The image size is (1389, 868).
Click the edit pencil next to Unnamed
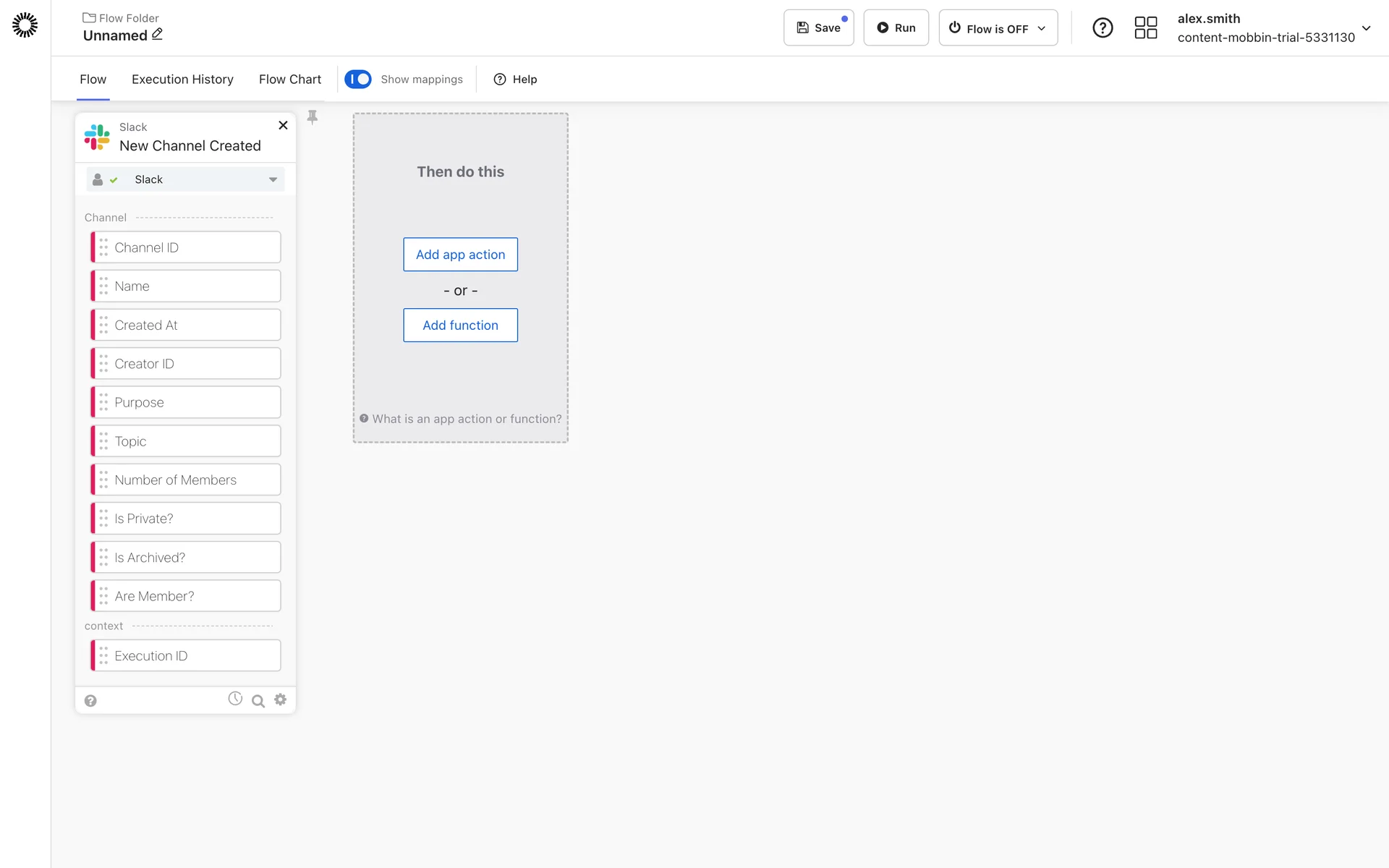tap(157, 34)
